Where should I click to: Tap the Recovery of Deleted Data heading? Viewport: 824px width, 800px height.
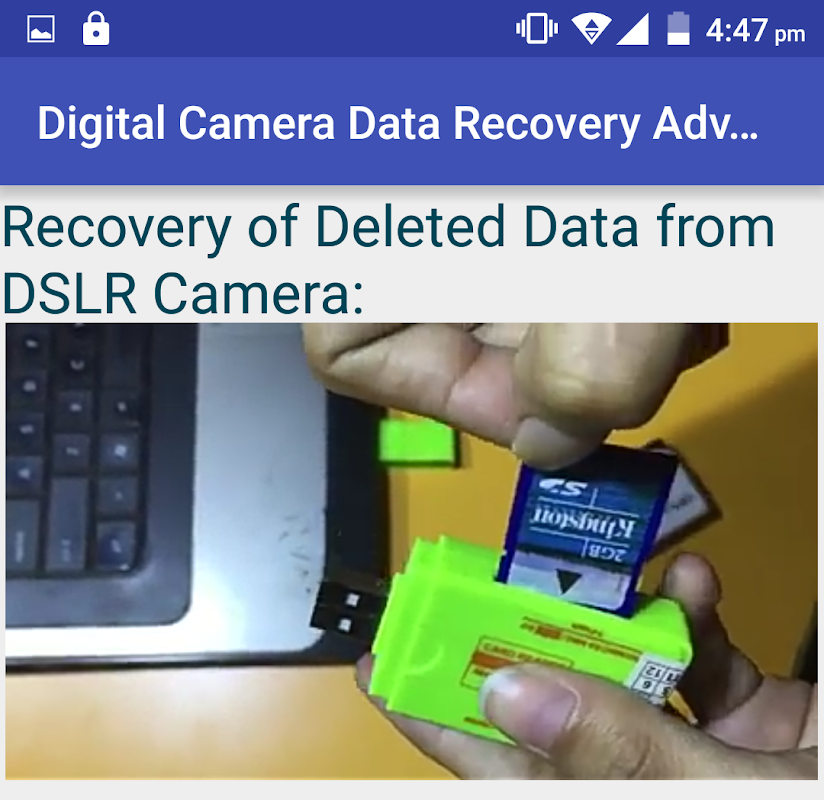click(x=389, y=228)
